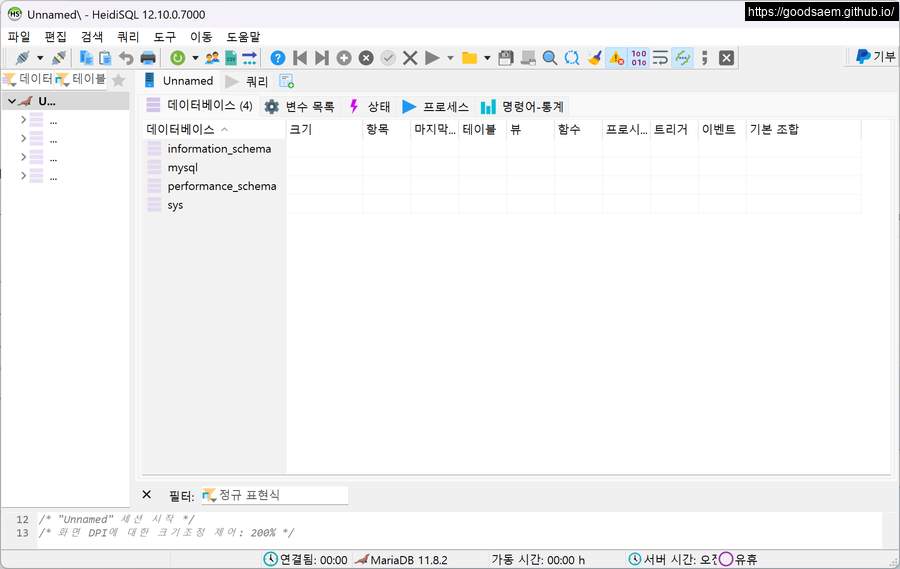Expand the third database tree node
Image resolution: width=900 pixels, height=569 pixels.
tap(24, 157)
